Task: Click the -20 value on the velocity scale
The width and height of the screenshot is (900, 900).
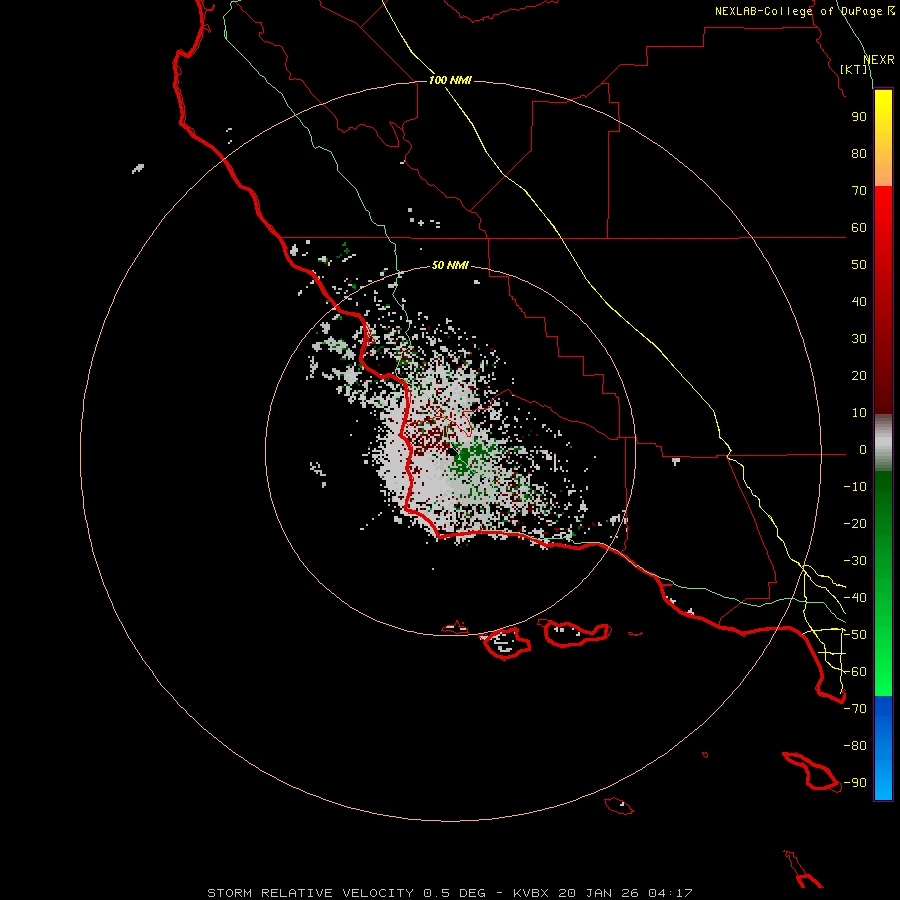Action: (x=855, y=524)
